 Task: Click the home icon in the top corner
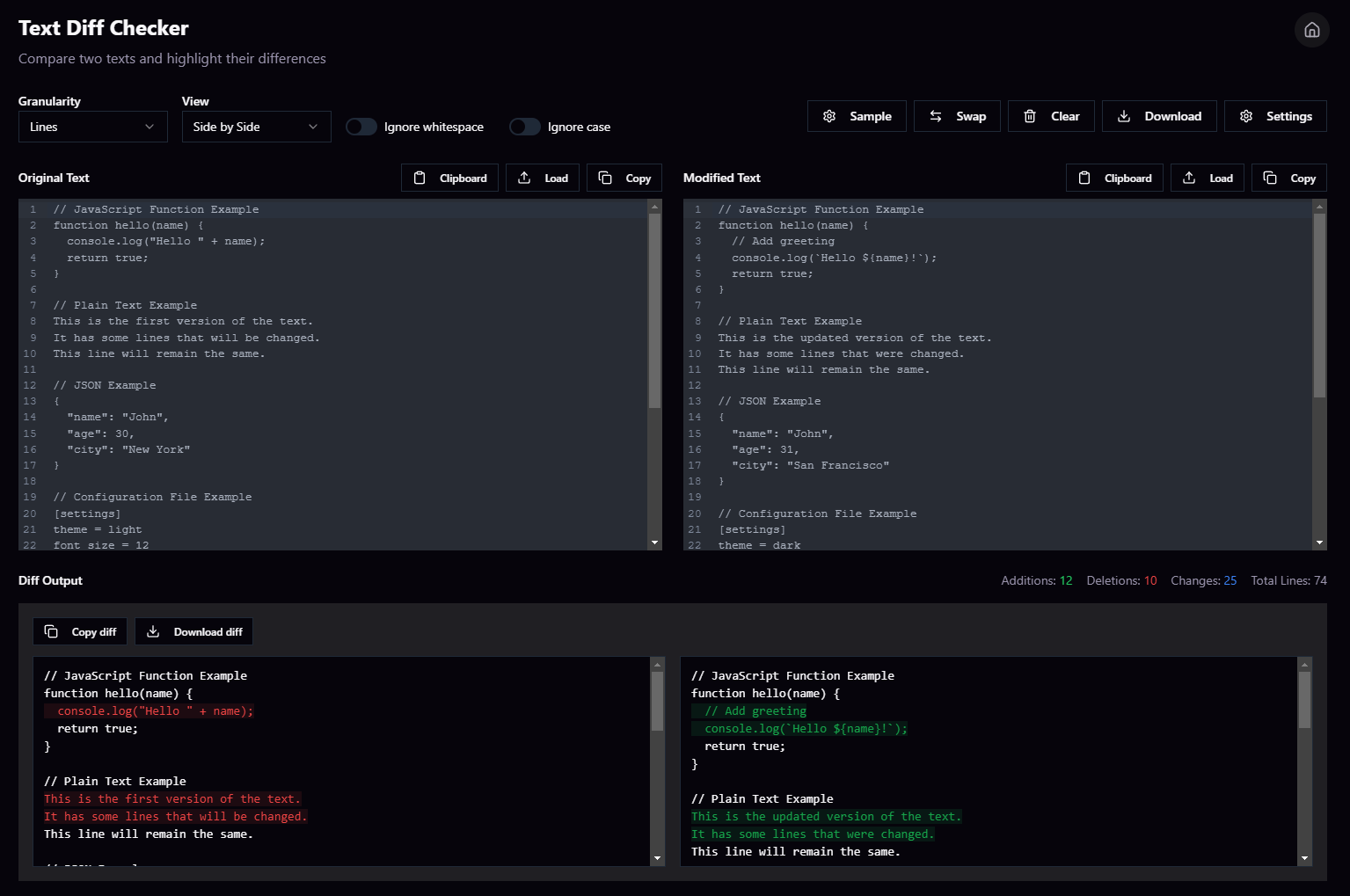pyautogui.click(x=1311, y=29)
